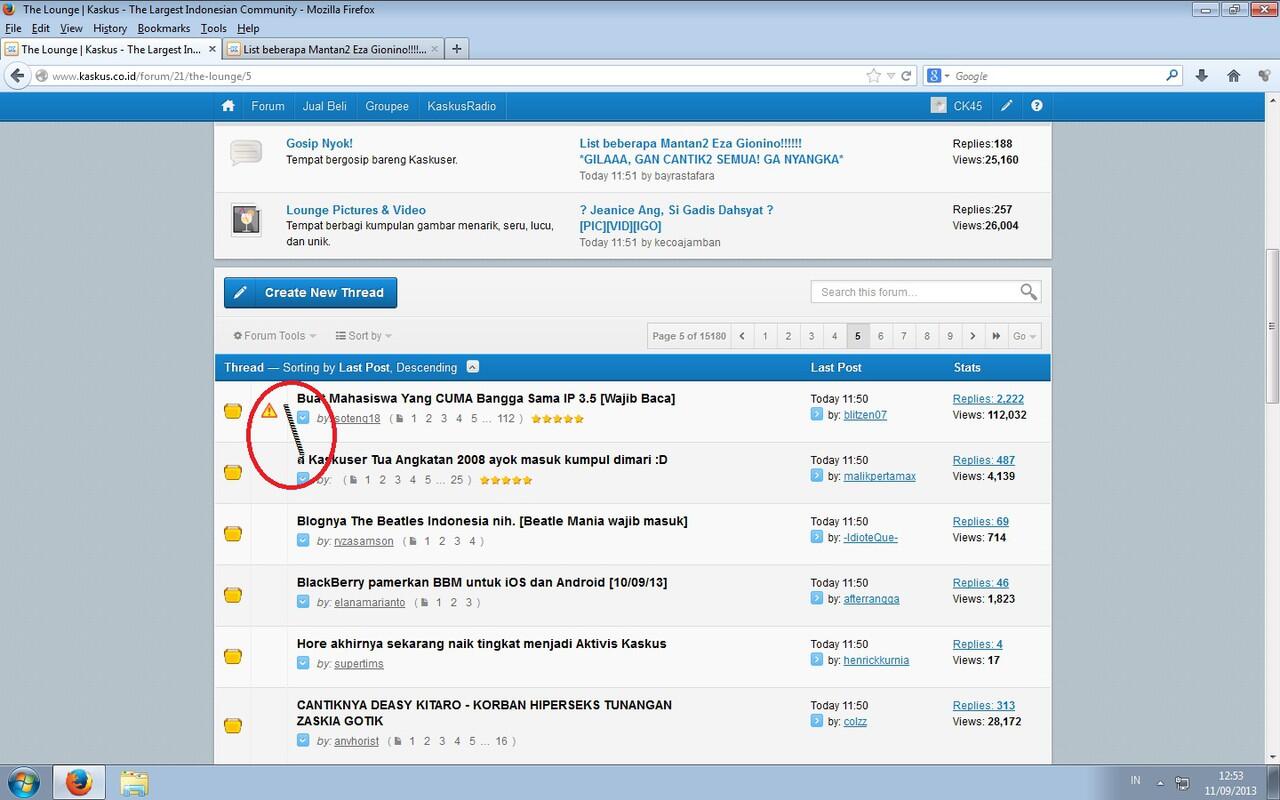Click folder icon of IP 3.5 thread
The image size is (1280, 800).
coord(233,410)
